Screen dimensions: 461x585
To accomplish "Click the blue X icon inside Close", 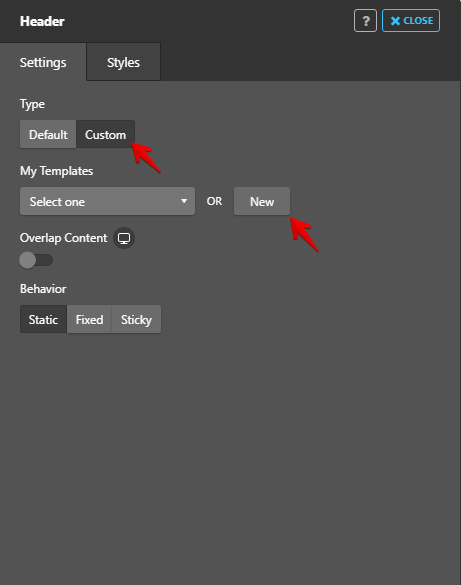I will [395, 21].
